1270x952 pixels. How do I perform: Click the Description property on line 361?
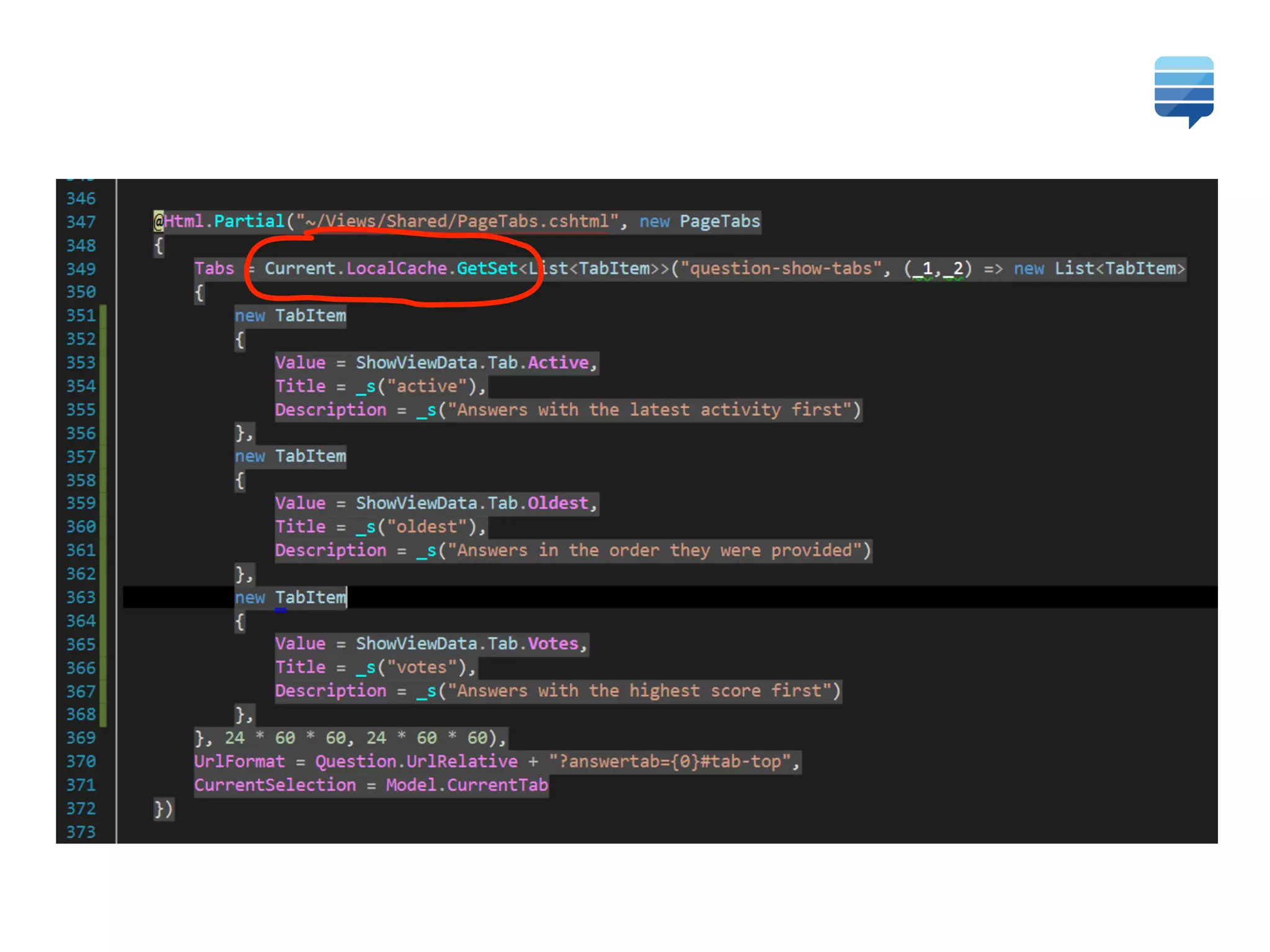(x=331, y=550)
